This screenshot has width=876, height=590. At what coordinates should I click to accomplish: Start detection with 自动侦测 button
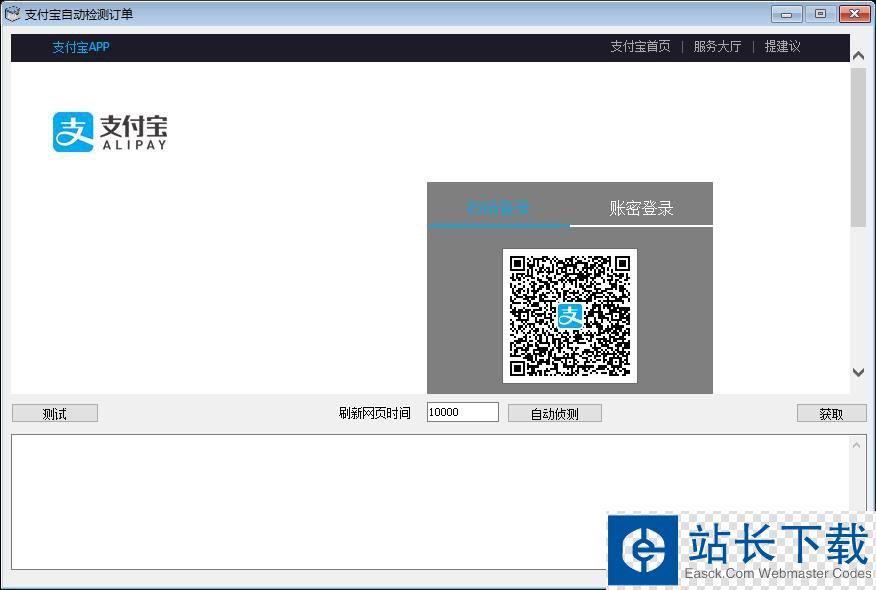[x=554, y=413]
